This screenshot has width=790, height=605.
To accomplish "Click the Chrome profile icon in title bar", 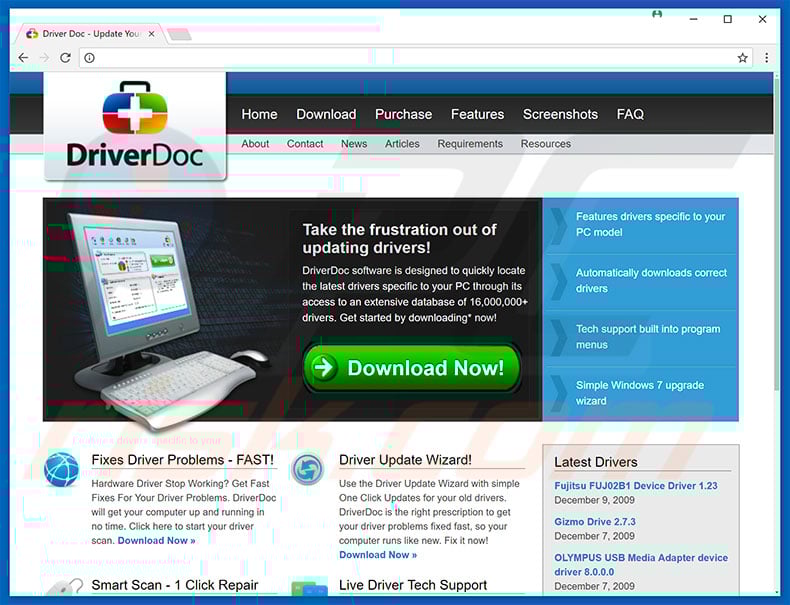I will click(657, 14).
